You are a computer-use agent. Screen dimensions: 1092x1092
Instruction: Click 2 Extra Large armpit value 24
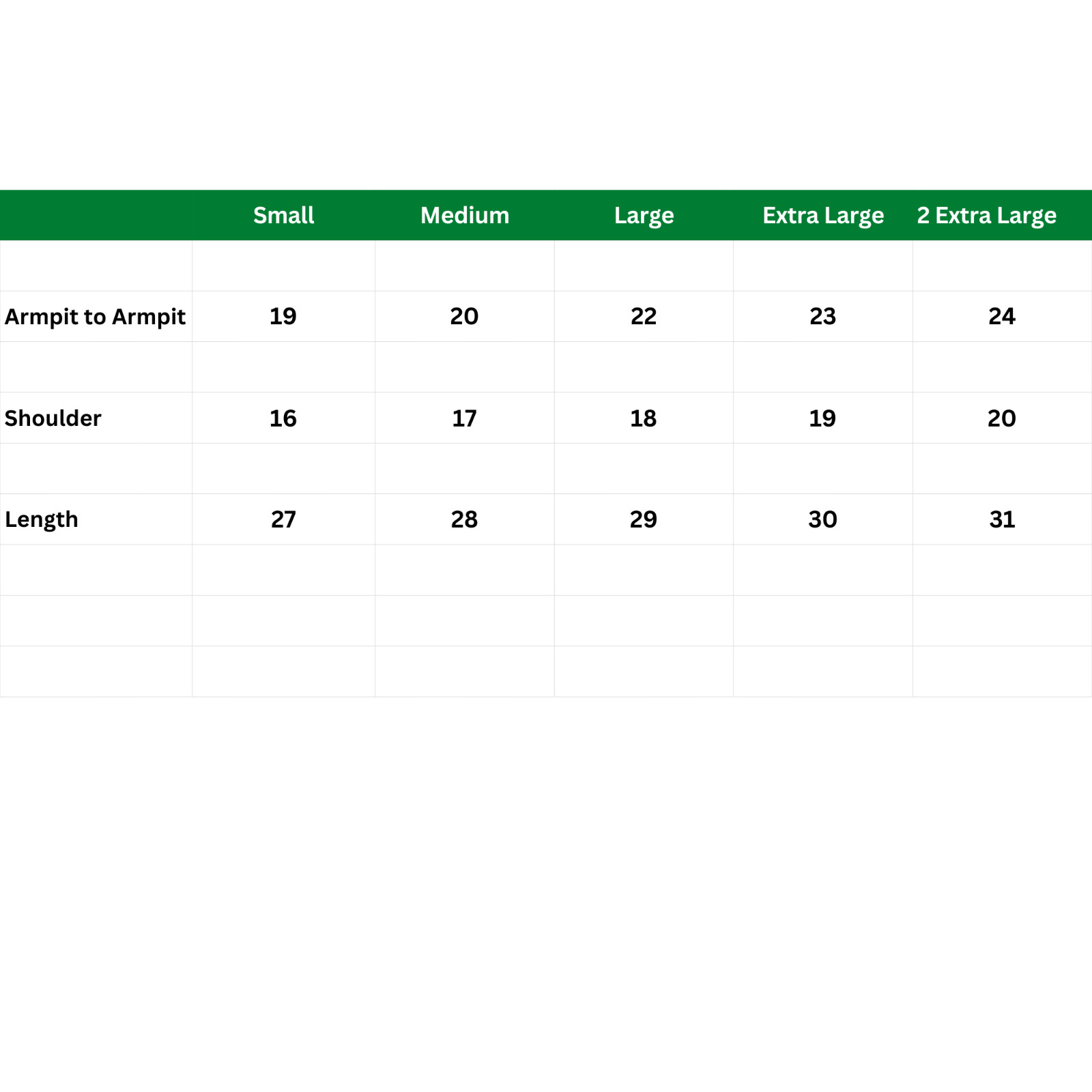1002,316
